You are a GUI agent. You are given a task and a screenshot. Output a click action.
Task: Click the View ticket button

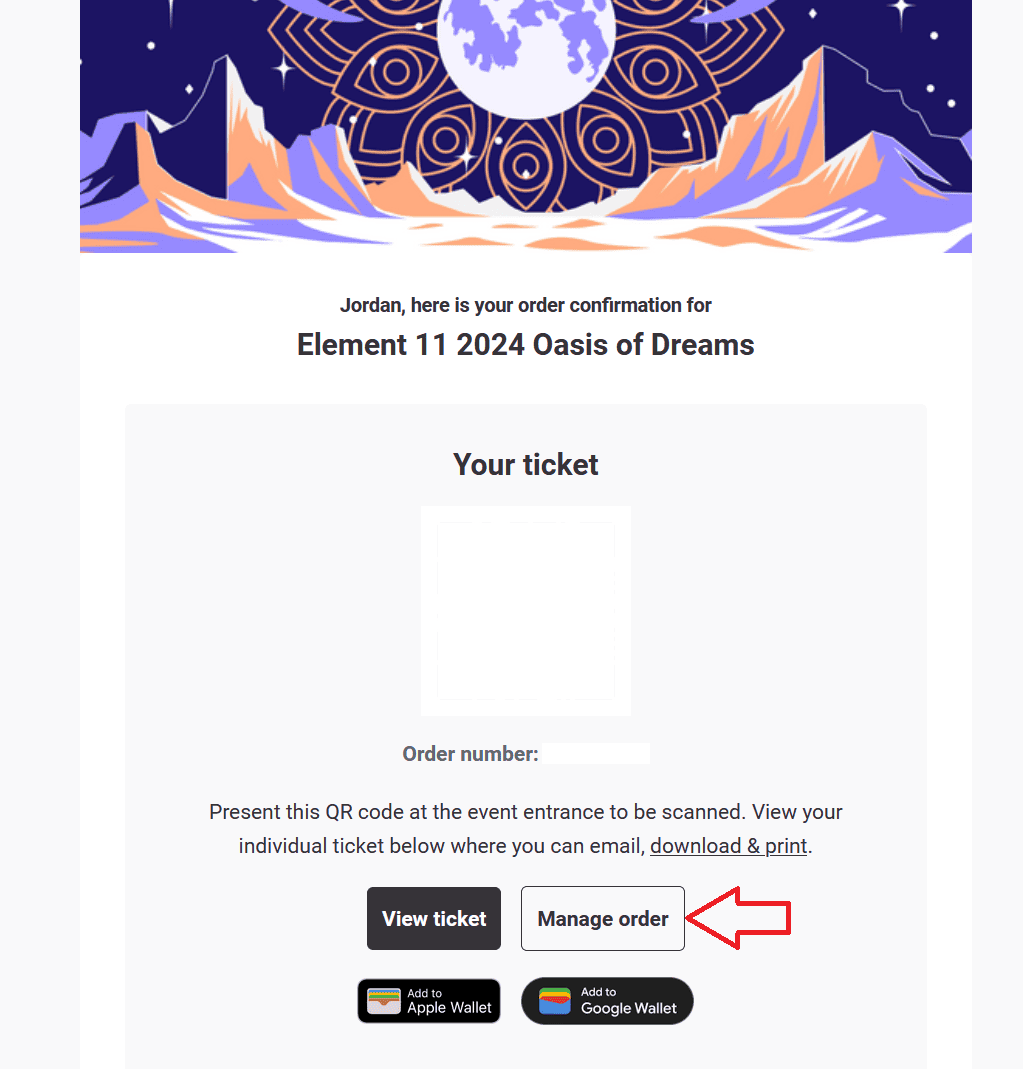pos(434,918)
